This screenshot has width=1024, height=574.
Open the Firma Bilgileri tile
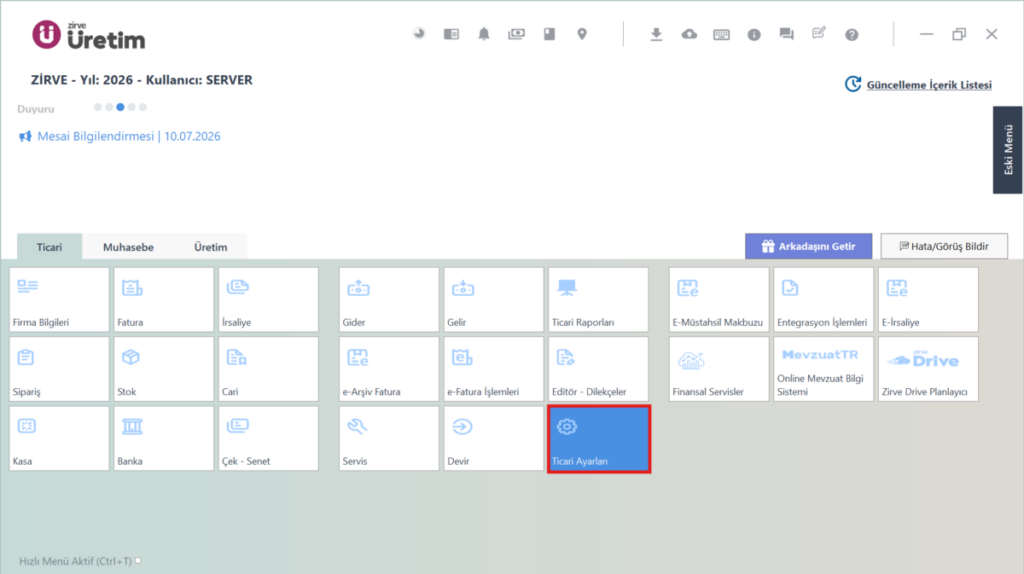[59, 299]
